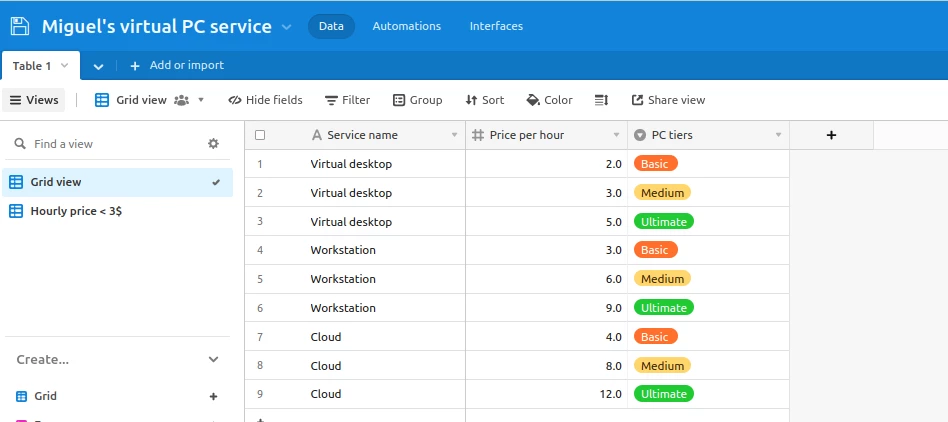
Task: Click price cell 12.0
Action: tap(547, 394)
